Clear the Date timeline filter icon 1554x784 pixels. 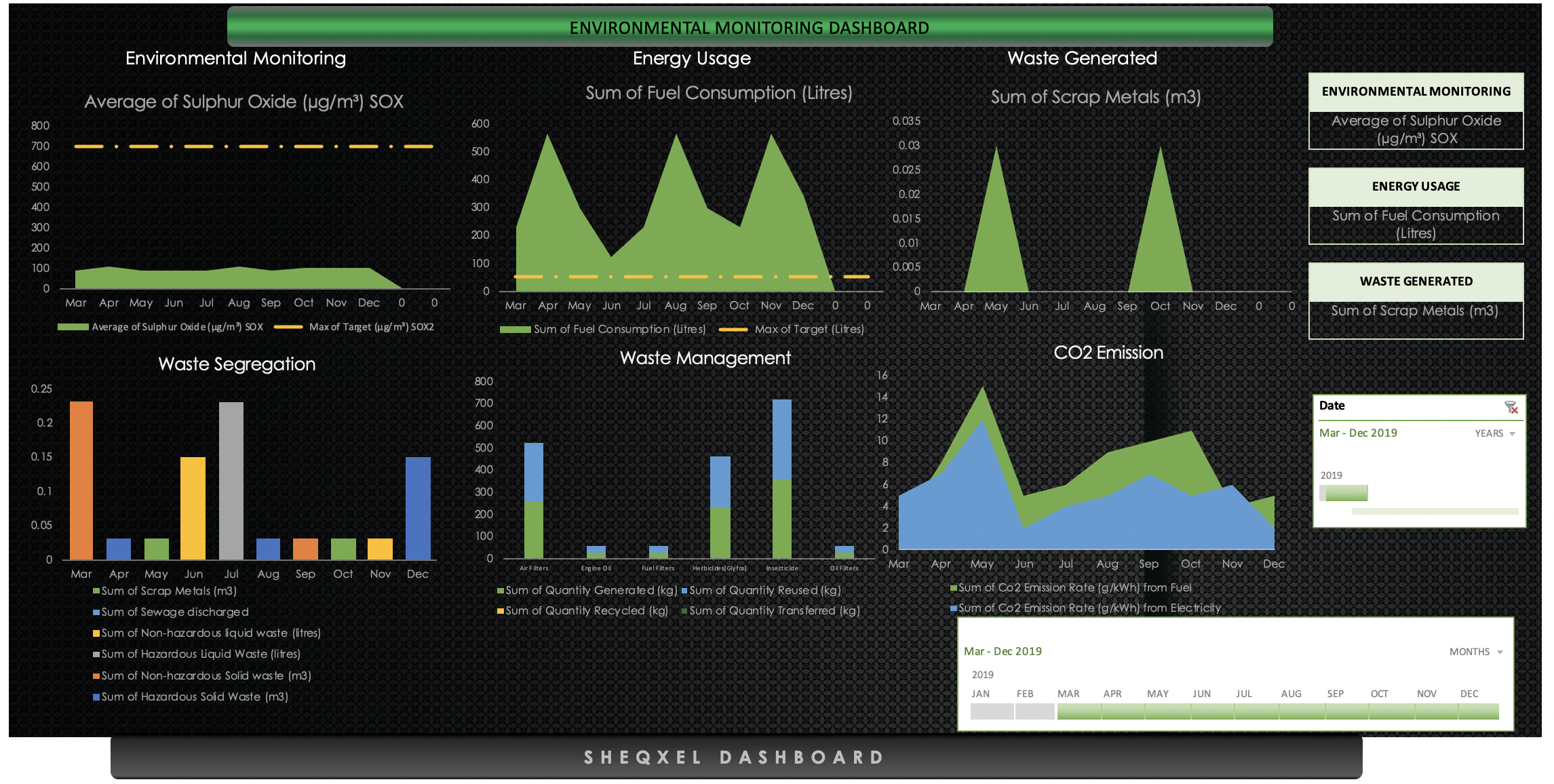[x=1511, y=407]
